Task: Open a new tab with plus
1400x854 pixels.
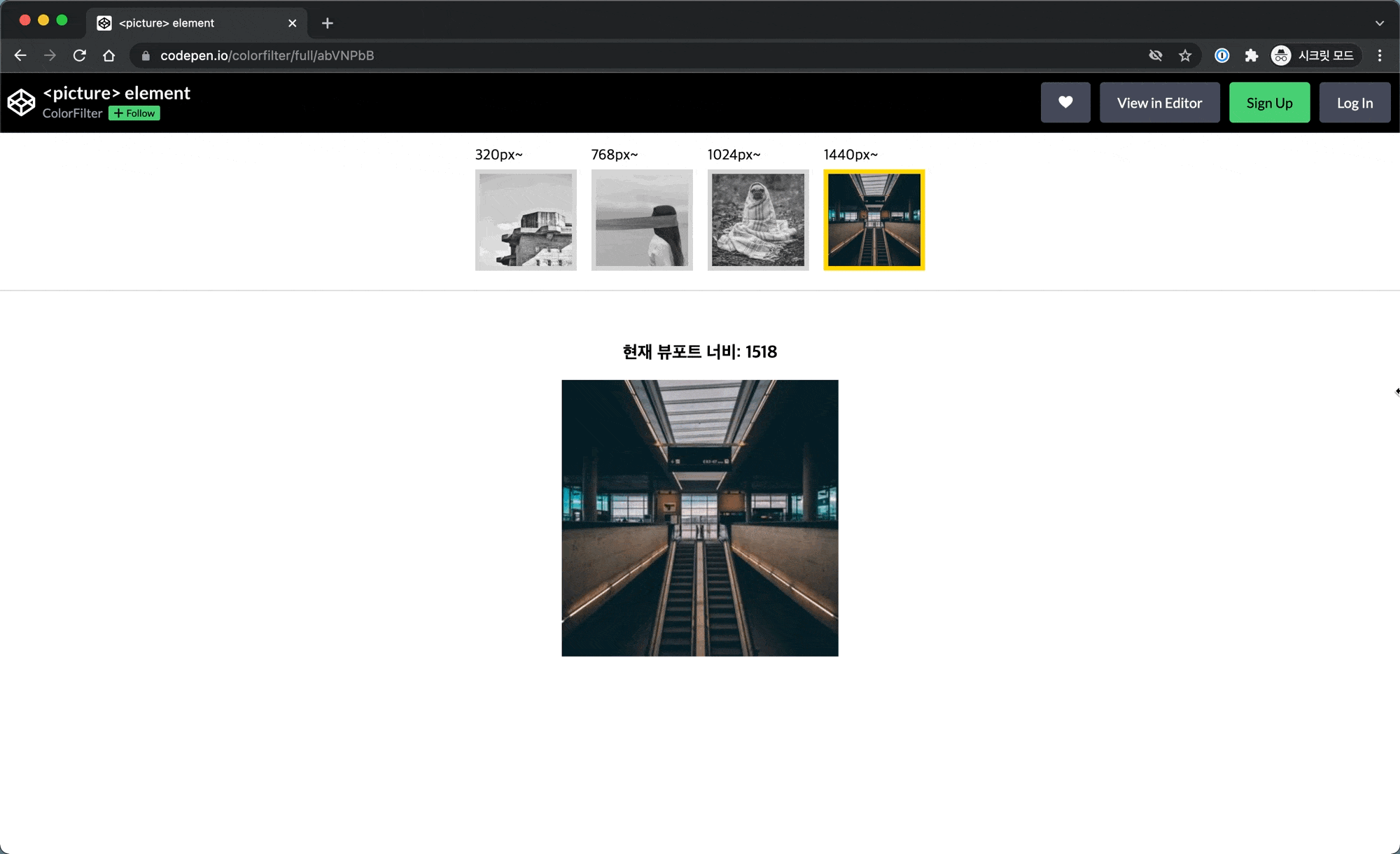Action: 327,23
